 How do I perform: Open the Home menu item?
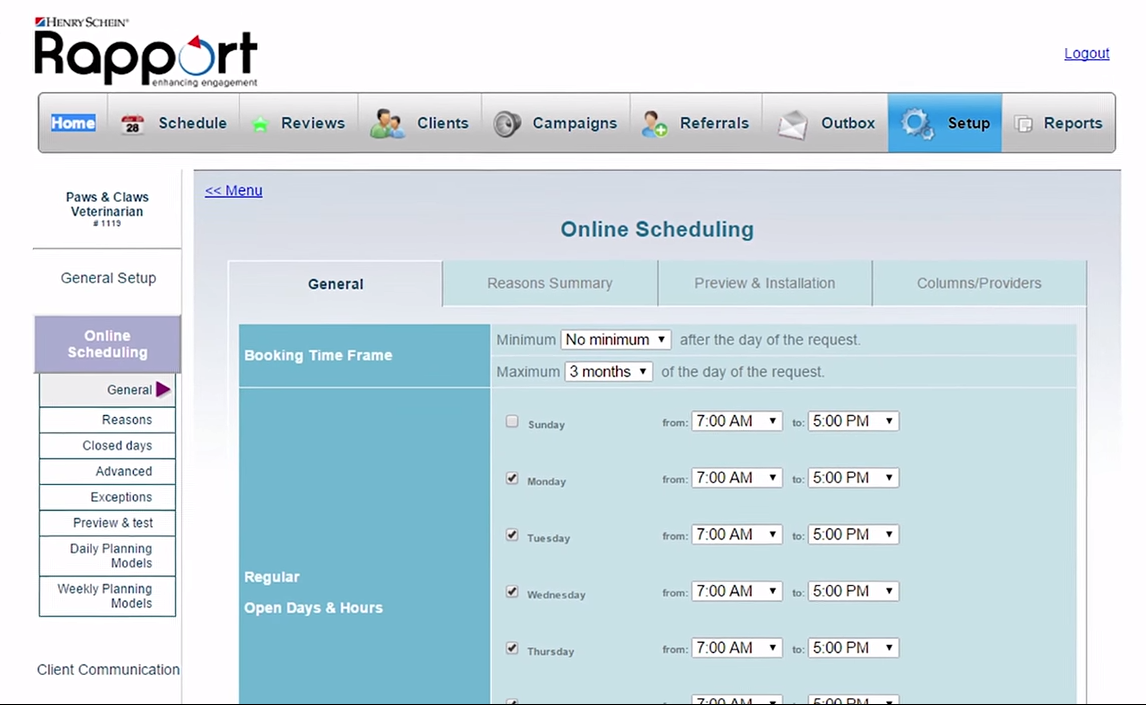click(73, 123)
